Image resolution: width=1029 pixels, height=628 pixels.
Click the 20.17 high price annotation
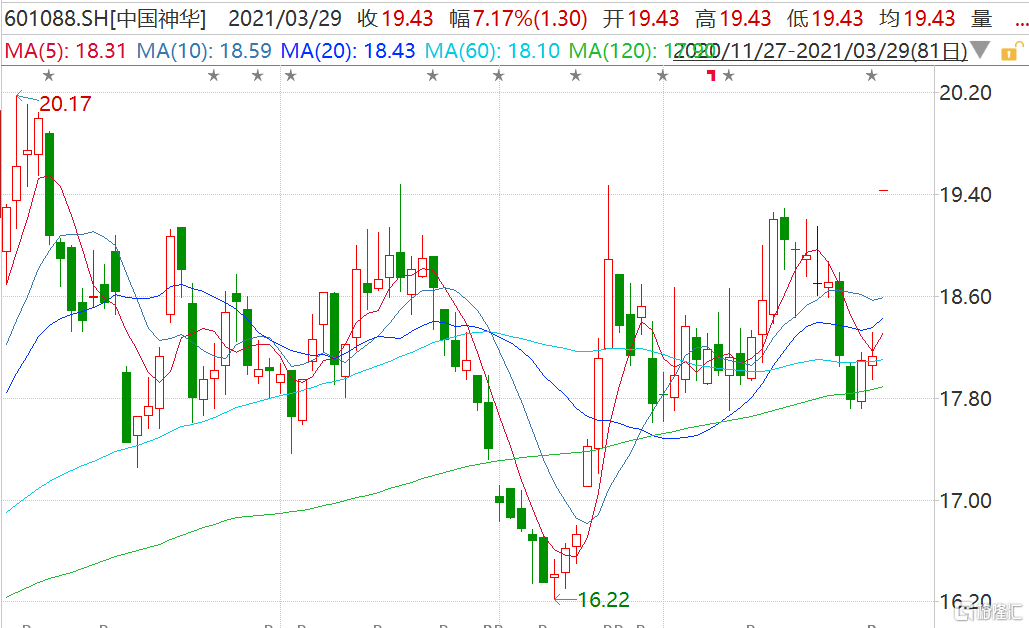pos(65,103)
